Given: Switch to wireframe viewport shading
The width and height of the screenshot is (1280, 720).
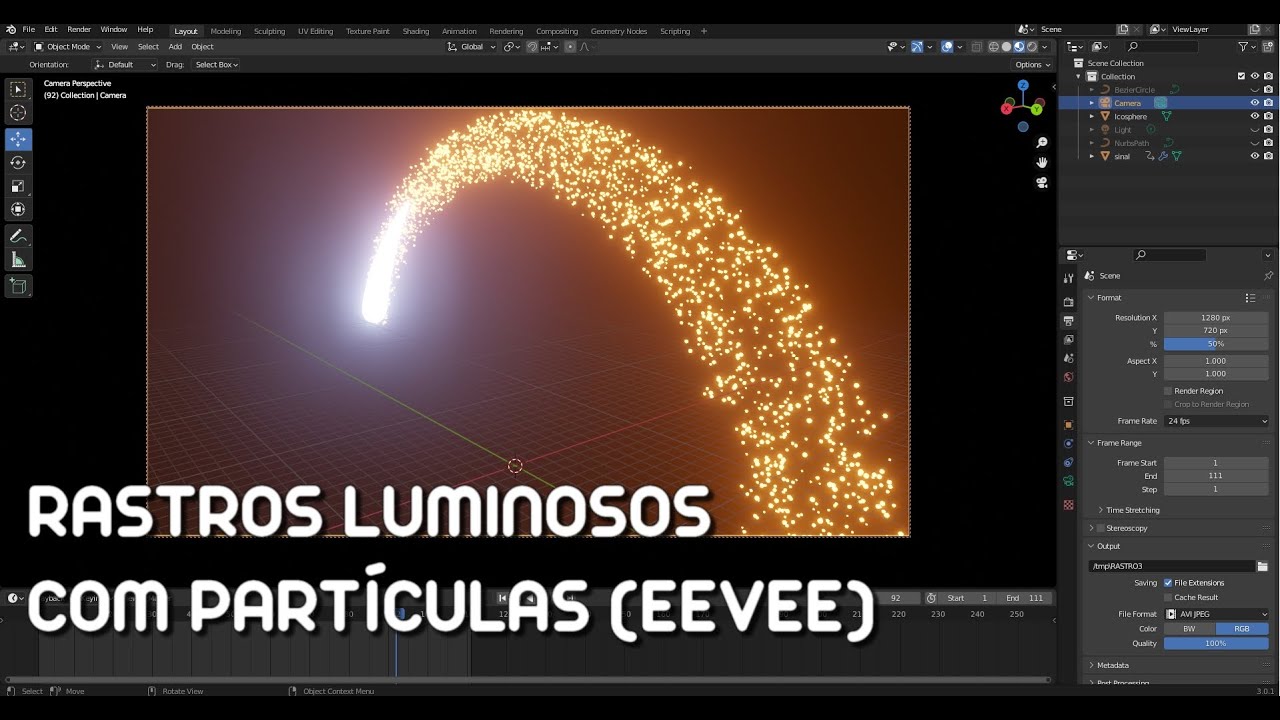Looking at the screenshot, I should click(x=993, y=47).
